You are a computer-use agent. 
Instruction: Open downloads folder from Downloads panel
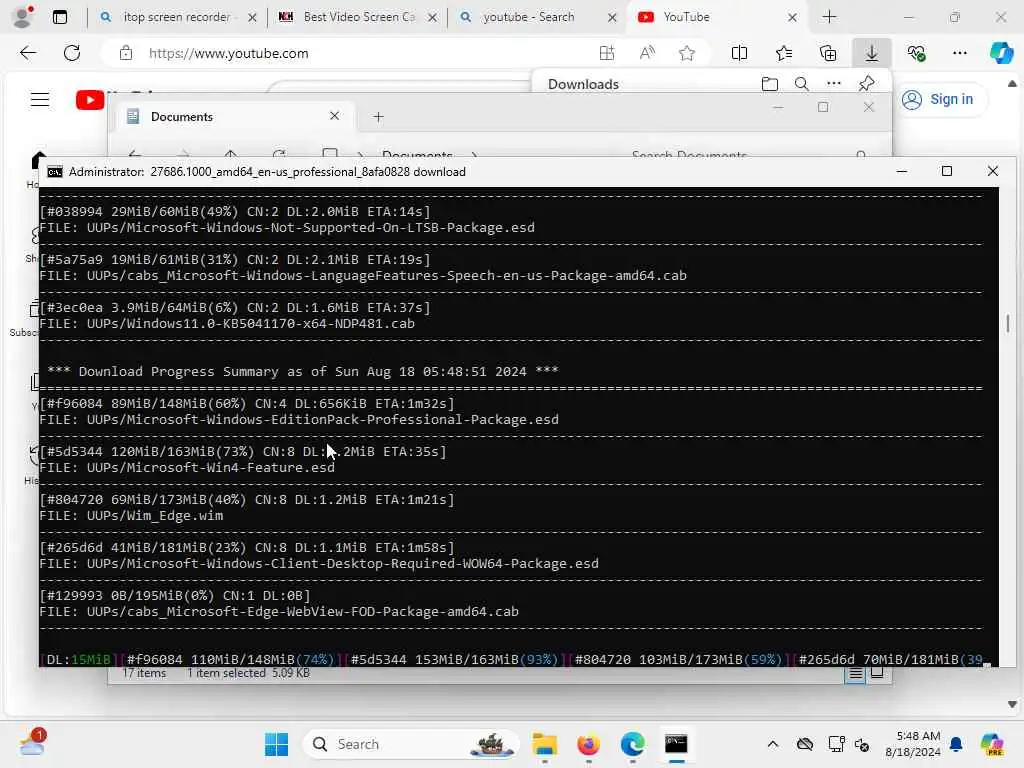[770, 84]
